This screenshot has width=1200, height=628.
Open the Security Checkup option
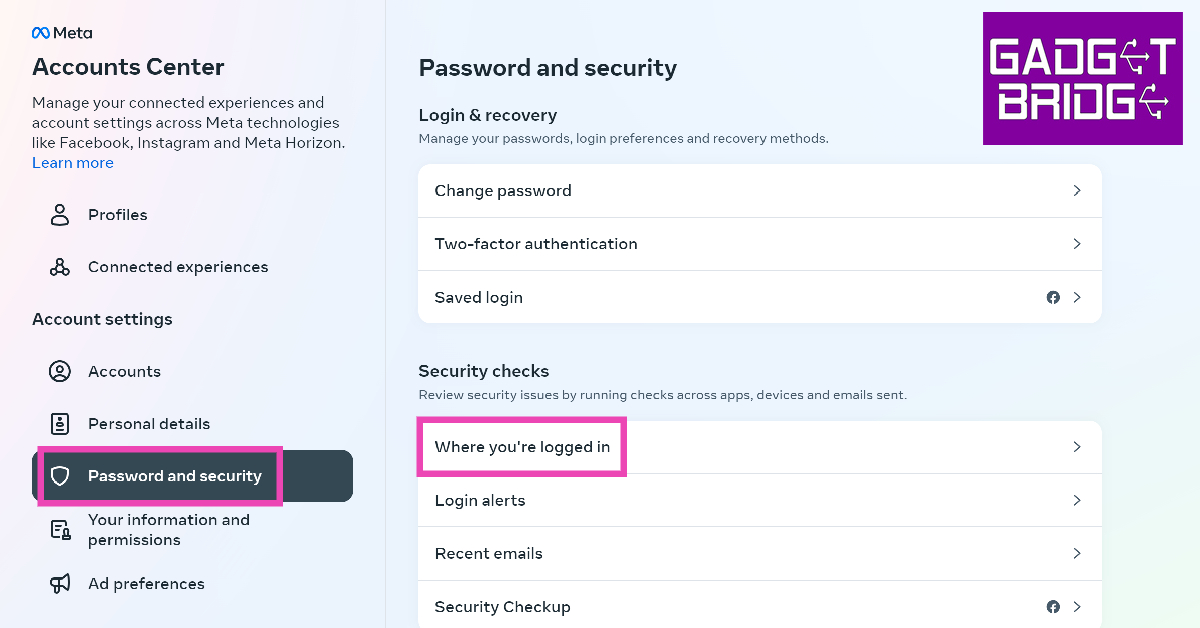502,607
